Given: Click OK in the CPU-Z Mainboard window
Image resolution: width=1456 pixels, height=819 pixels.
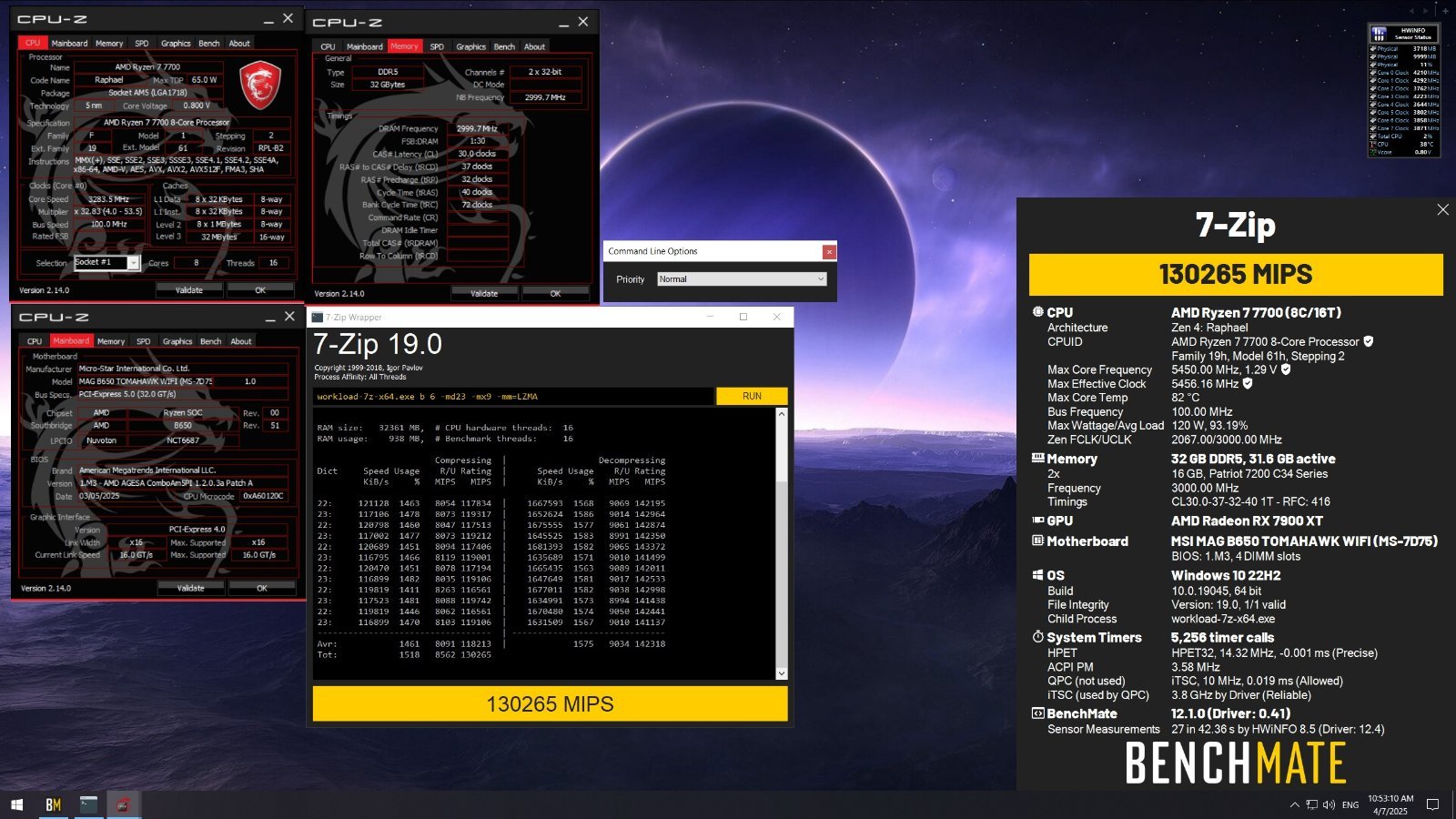Looking at the screenshot, I should click(262, 588).
